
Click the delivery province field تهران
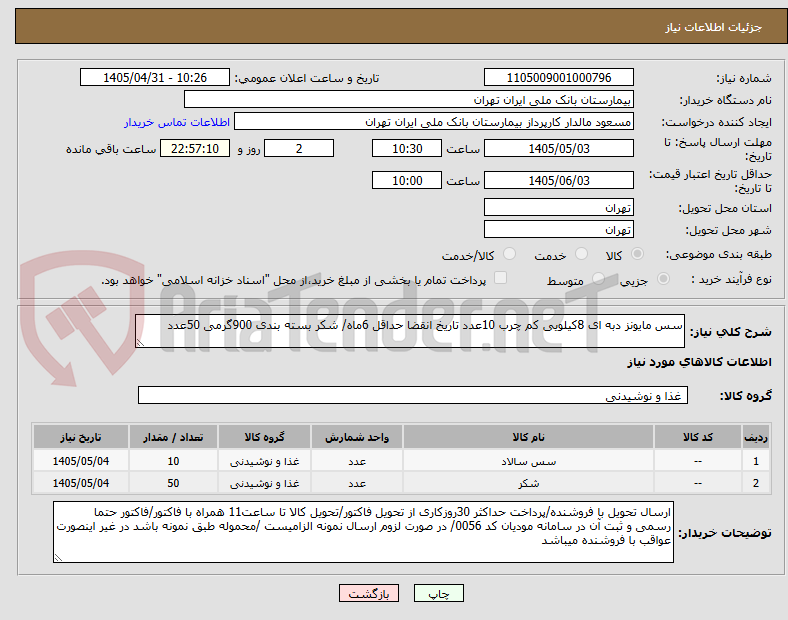click(x=559, y=208)
